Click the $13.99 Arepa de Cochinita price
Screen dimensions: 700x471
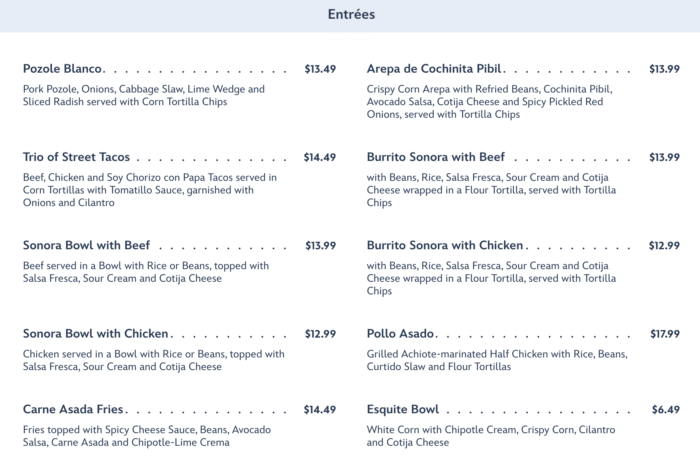click(x=664, y=69)
